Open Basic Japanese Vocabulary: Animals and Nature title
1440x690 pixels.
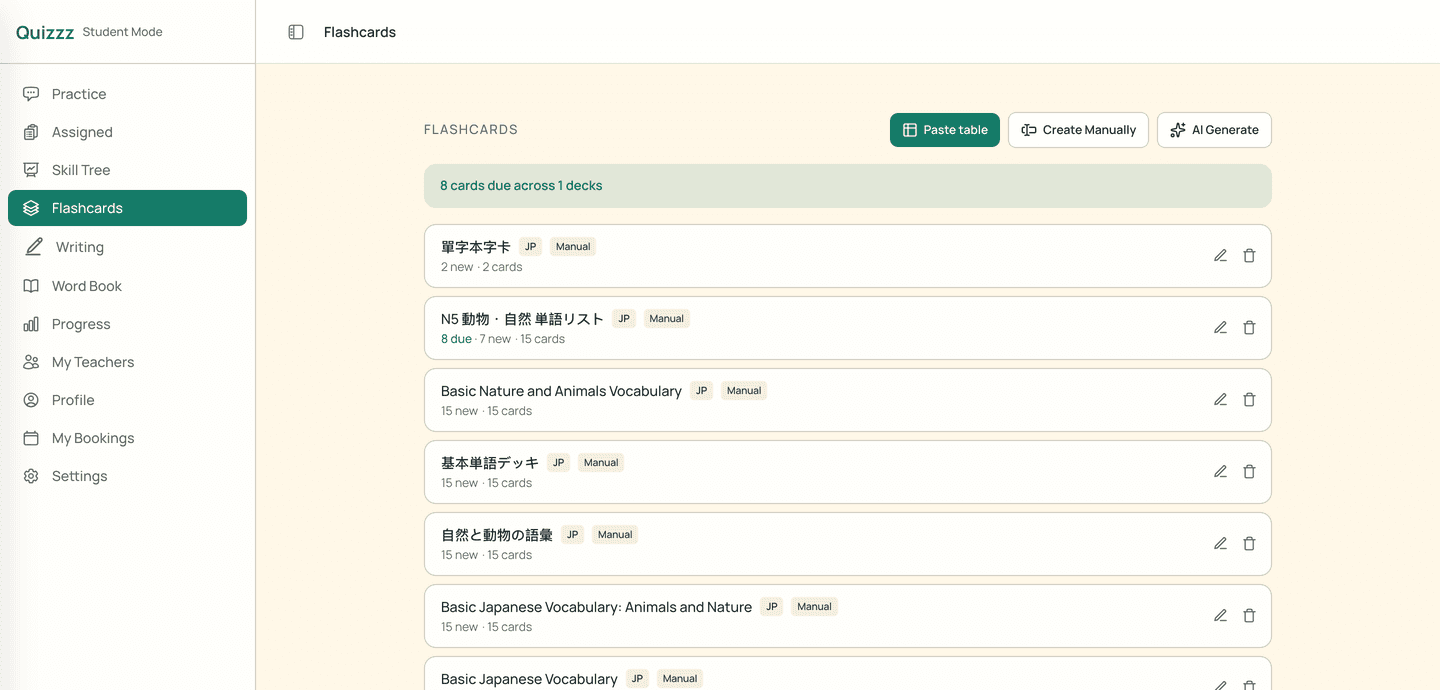tap(596, 607)
